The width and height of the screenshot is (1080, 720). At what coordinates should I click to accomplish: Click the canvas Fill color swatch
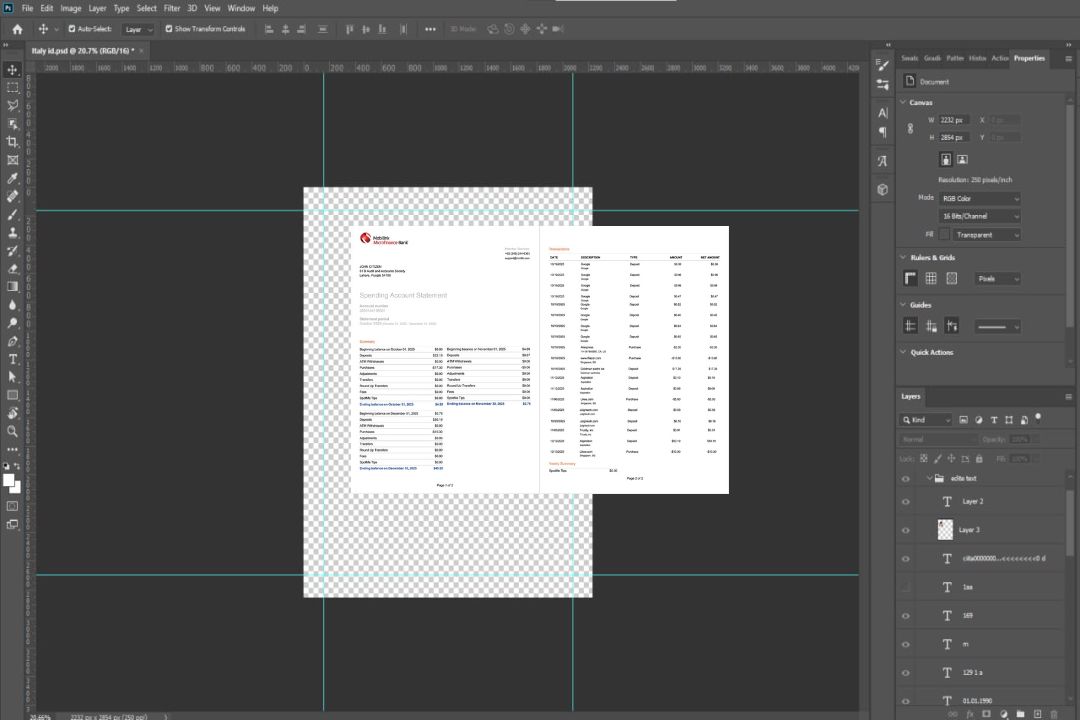point(944,235)
